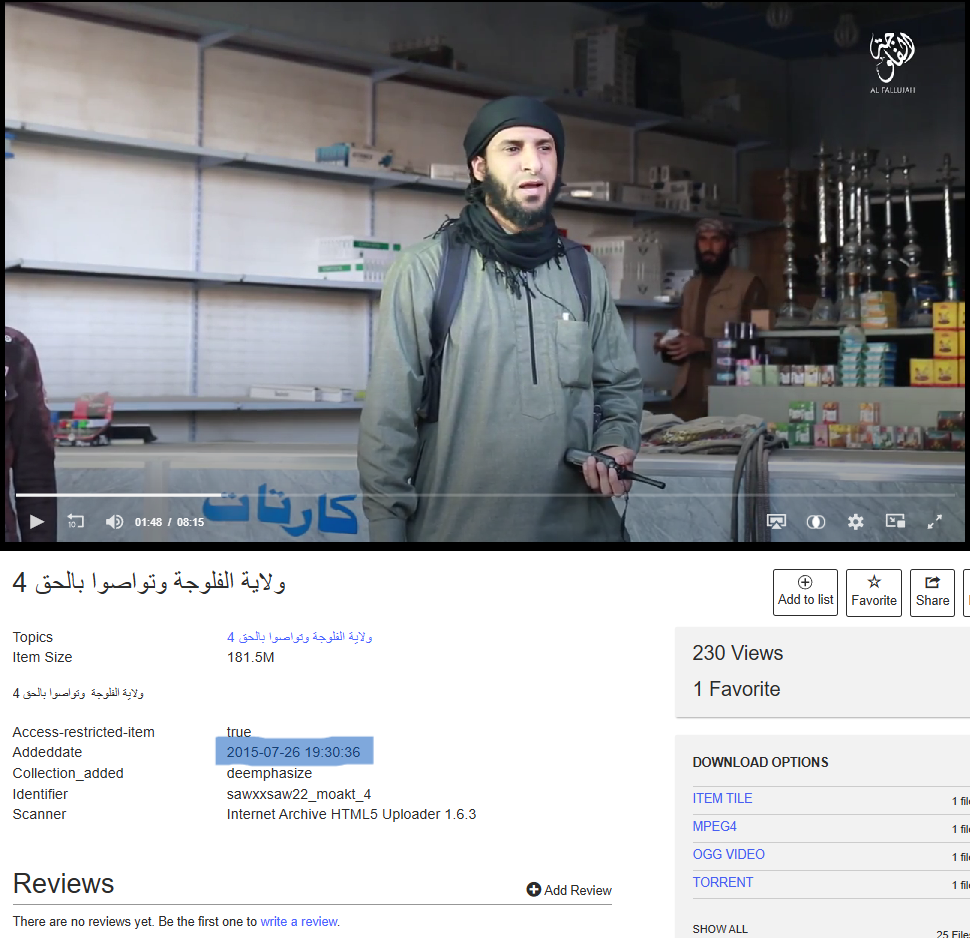
Task: Select the MPEG4 download option
Action: click(x=714, y=826)
